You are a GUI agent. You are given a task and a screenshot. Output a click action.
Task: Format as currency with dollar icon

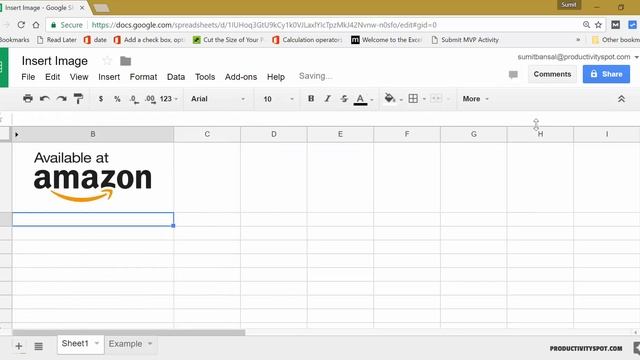pos(101,99)
